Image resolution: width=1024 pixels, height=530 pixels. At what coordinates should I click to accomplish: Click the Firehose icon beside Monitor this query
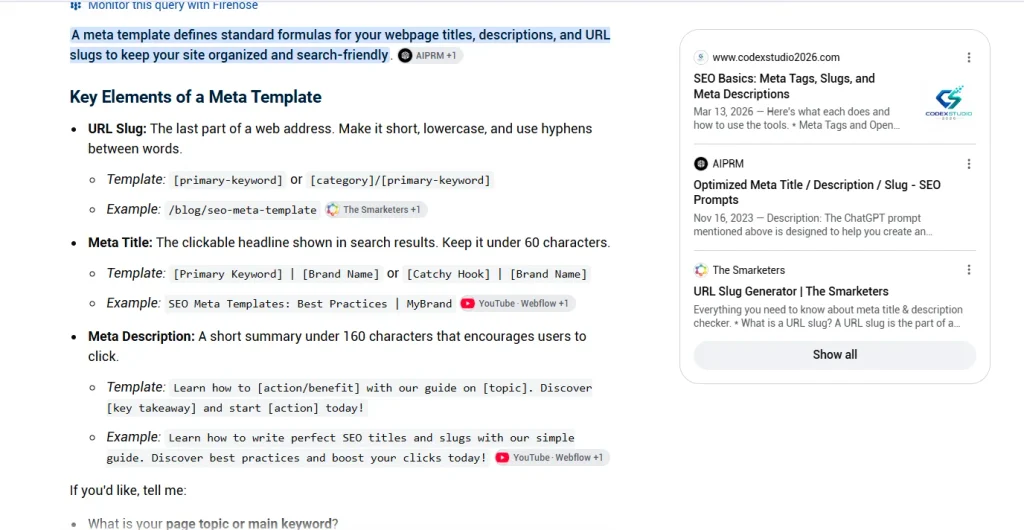tap(76, 5)
